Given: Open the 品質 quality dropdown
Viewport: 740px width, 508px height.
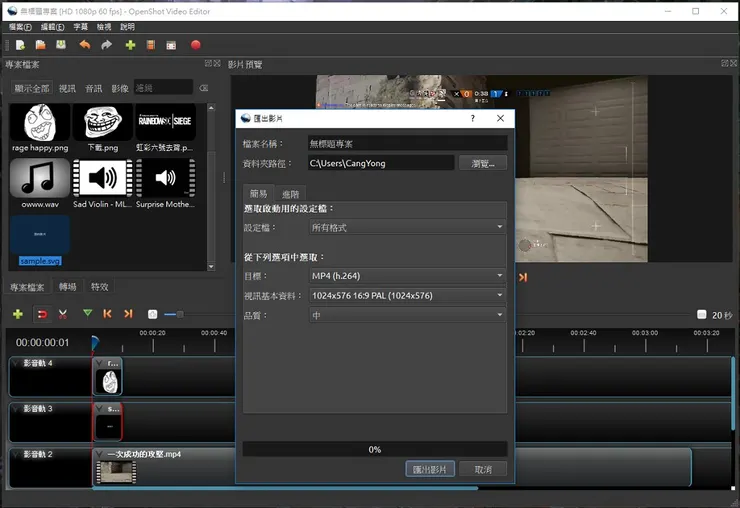Looking at the screenshot, I should pyautogui.click(x=405, y=315).
